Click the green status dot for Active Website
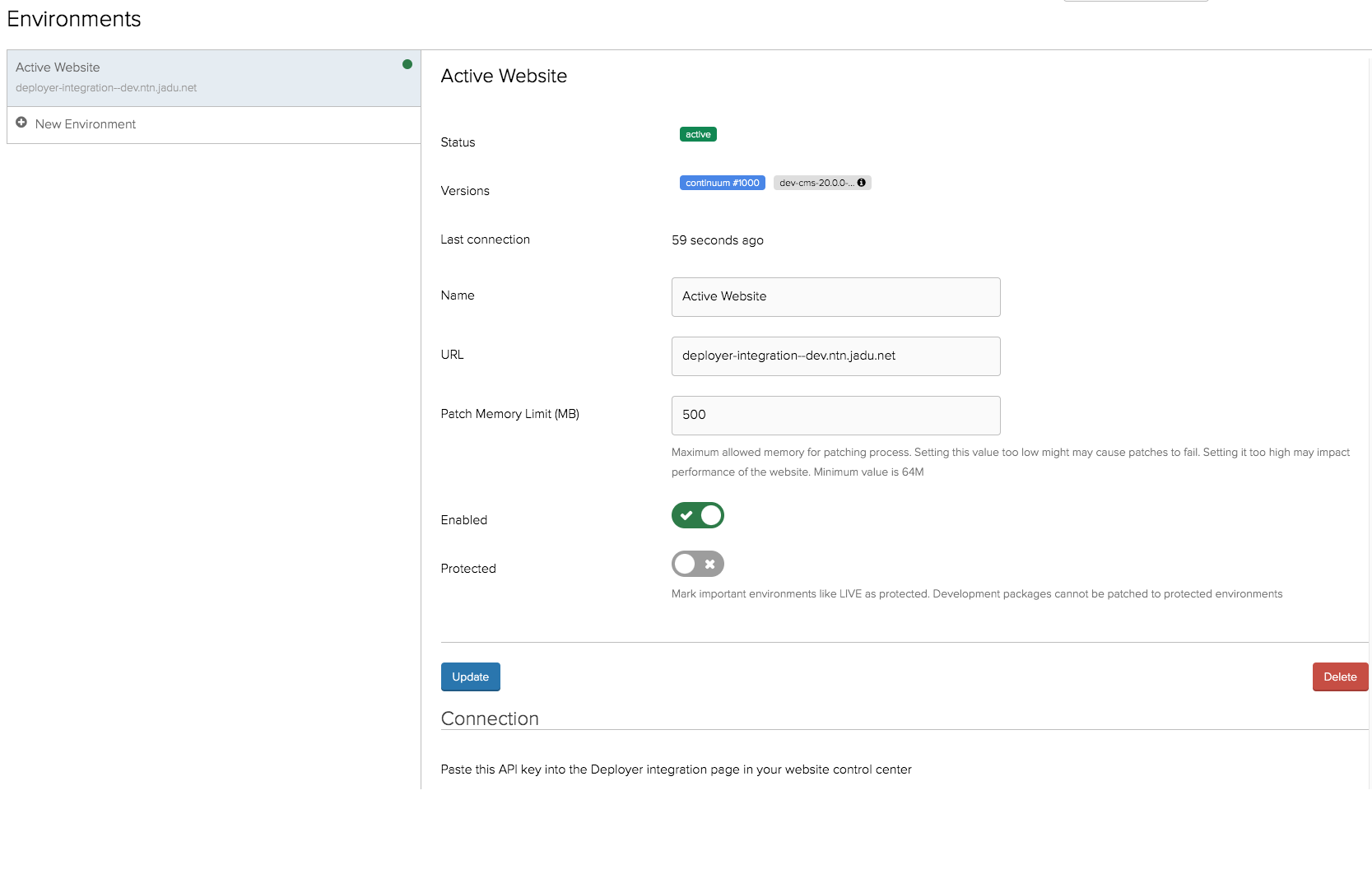 click(x=407, y=64)
